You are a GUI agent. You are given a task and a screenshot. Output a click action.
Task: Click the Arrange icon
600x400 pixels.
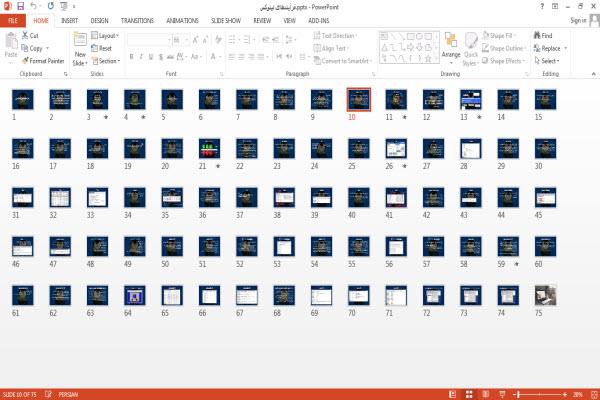[x=451, y=41]
